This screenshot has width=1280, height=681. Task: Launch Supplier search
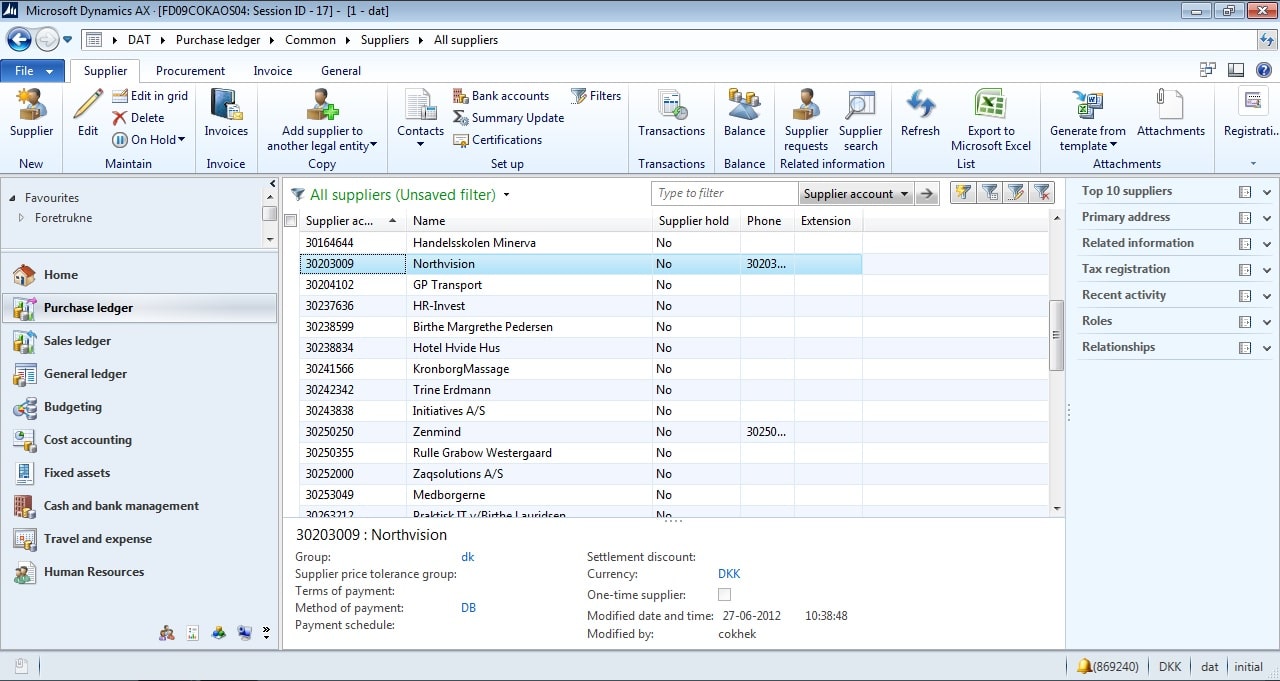pyautogui.click(x=860, y=120)
